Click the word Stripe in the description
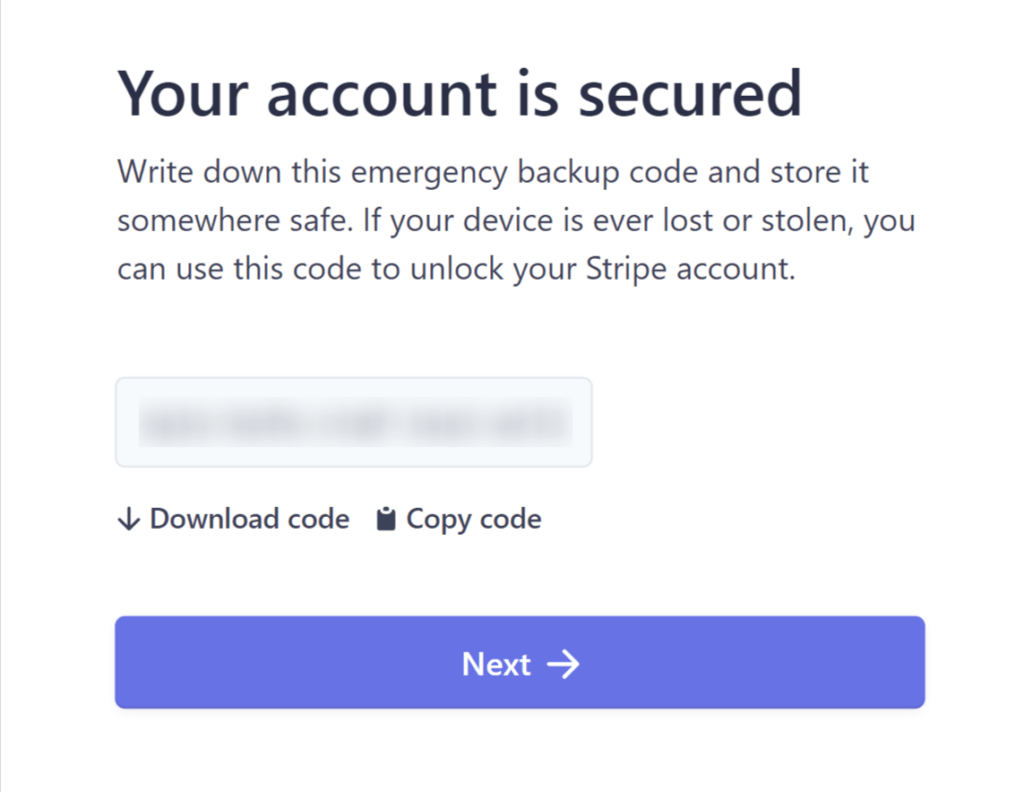 [626, 268]
